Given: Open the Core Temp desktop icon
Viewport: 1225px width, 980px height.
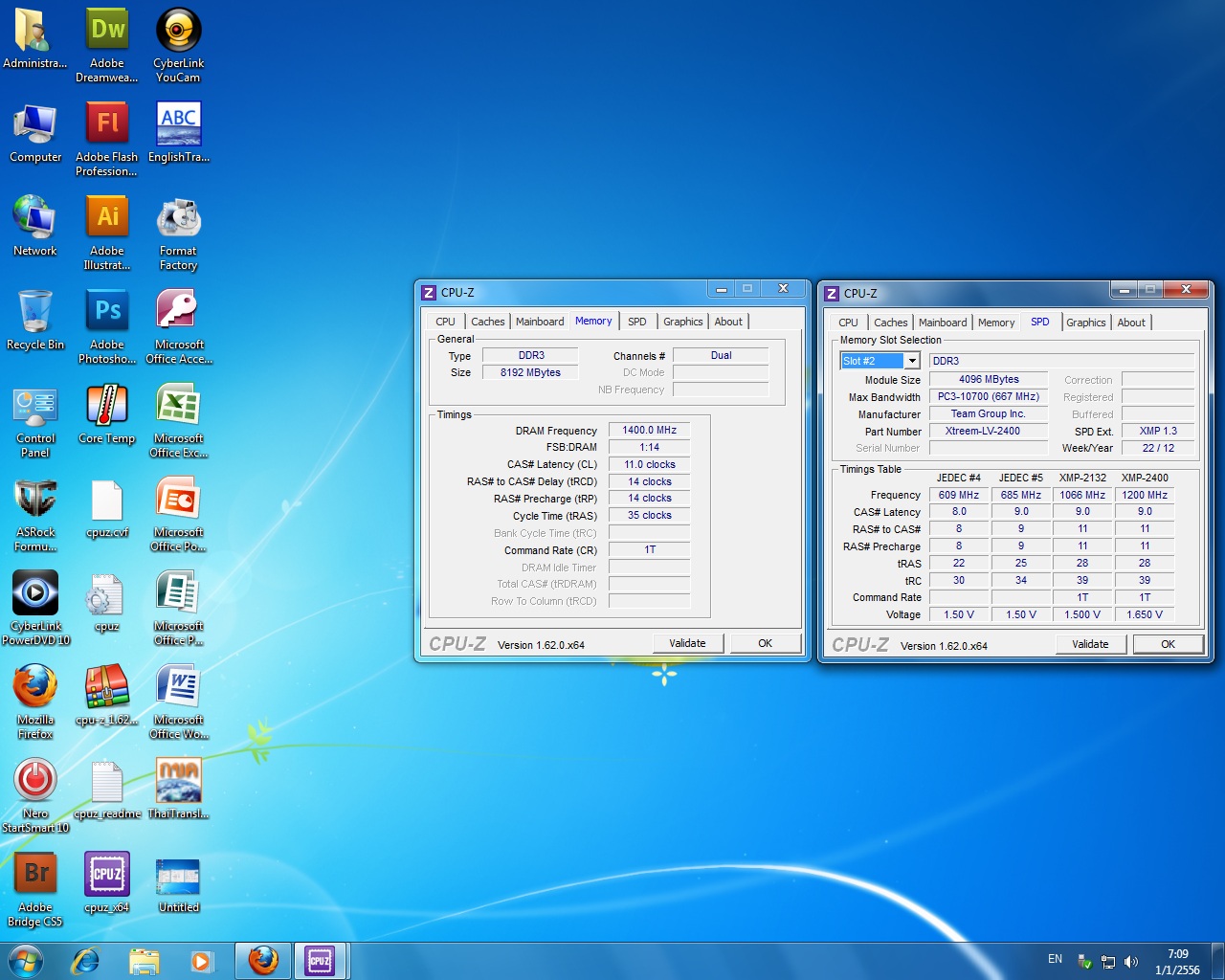Looking at the screenshot, I should coord(107,407).
